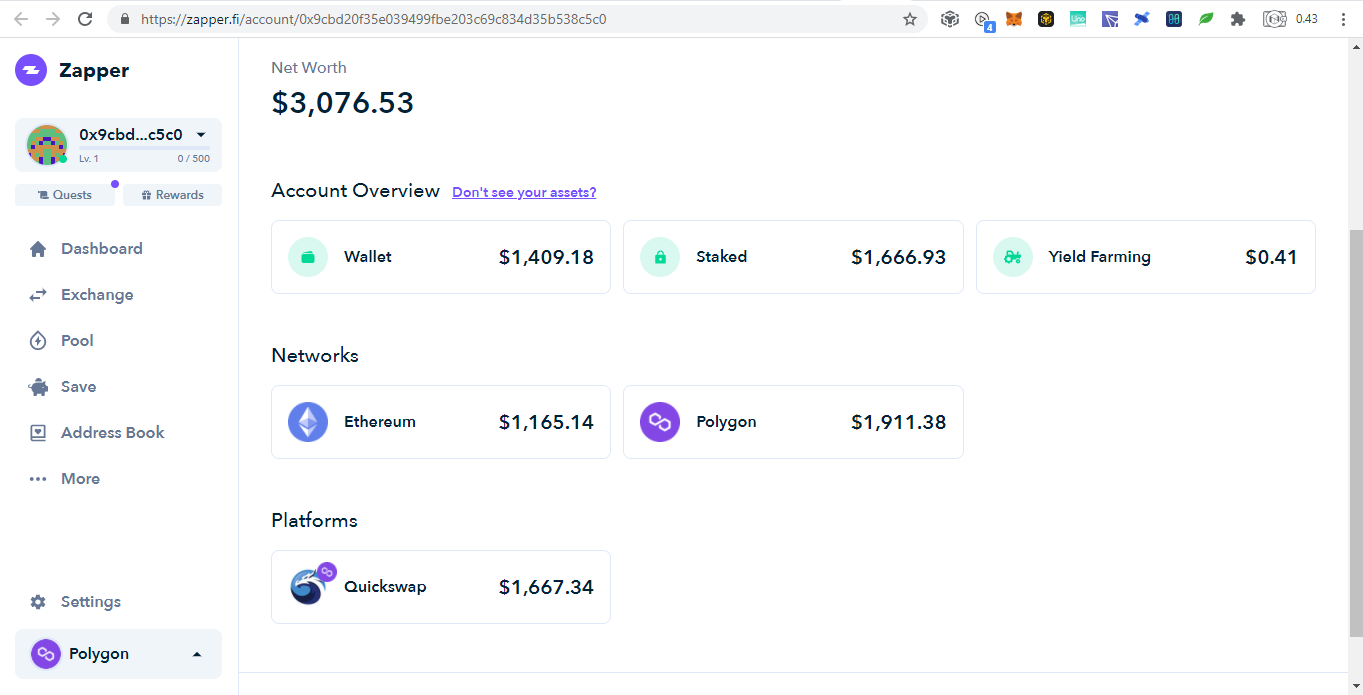1363x695 pixels.
Task: Click the Rewards button
Action: tap(172, 195)
